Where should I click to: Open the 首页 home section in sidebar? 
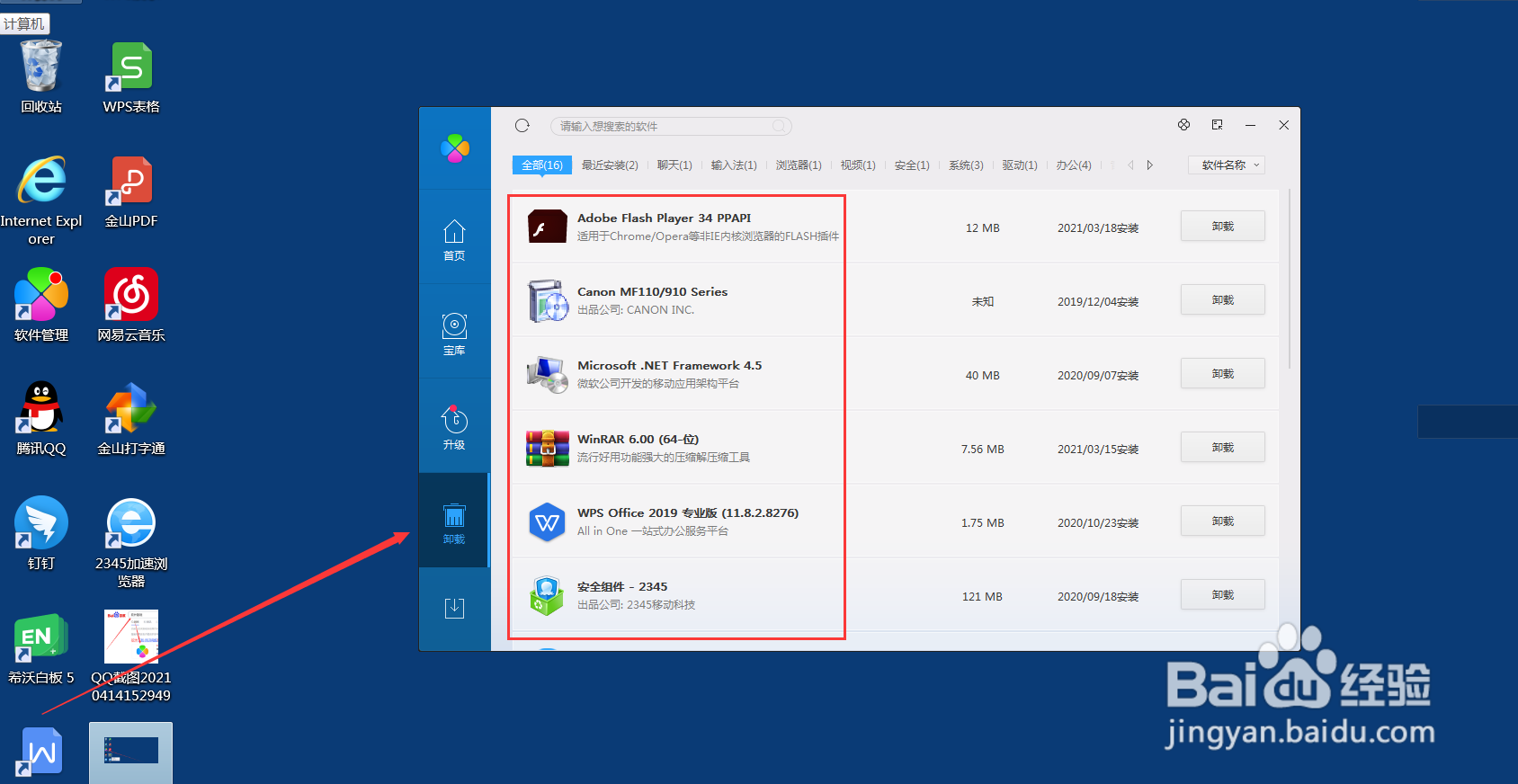pos(454,240)
